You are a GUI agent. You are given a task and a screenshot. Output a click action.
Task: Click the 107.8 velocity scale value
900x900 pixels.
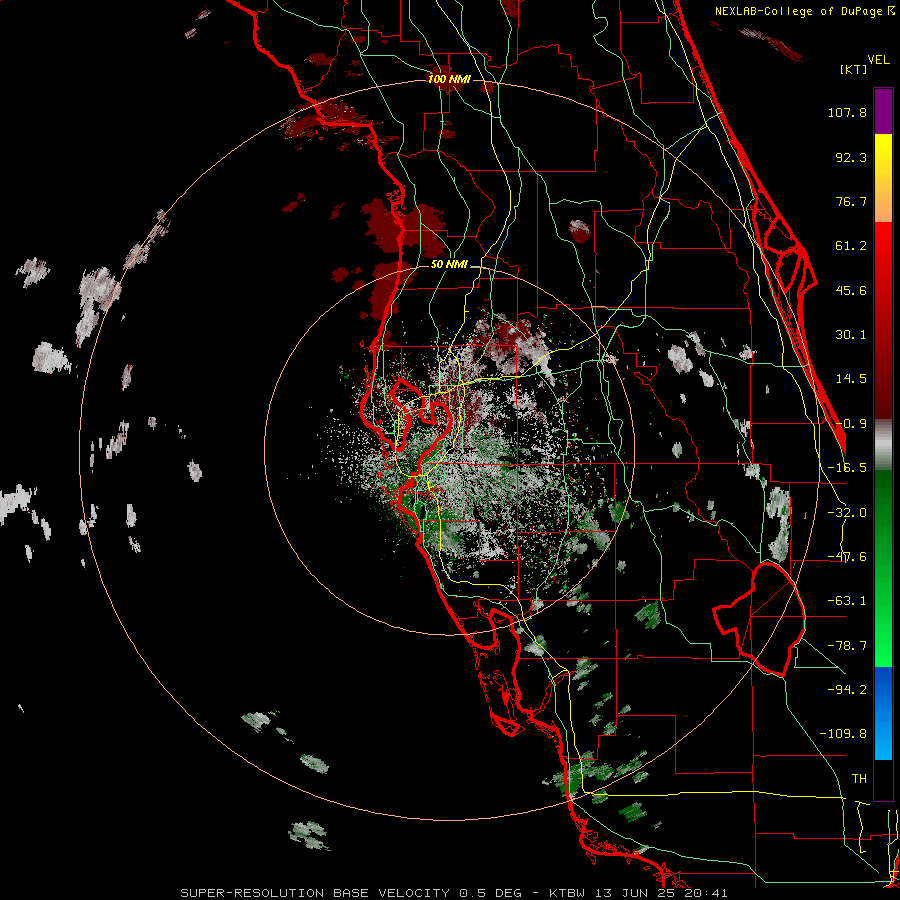click(847, 112)
